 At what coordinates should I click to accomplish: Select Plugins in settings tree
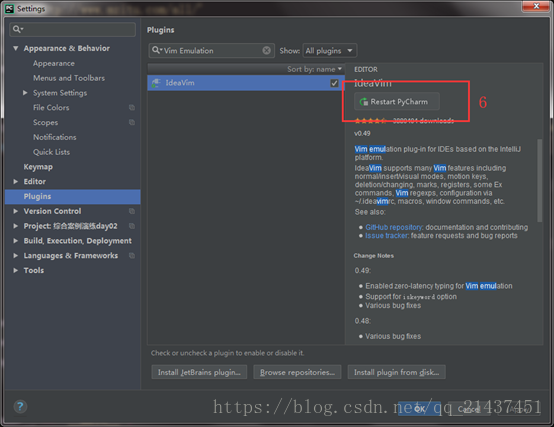[72, 196]
